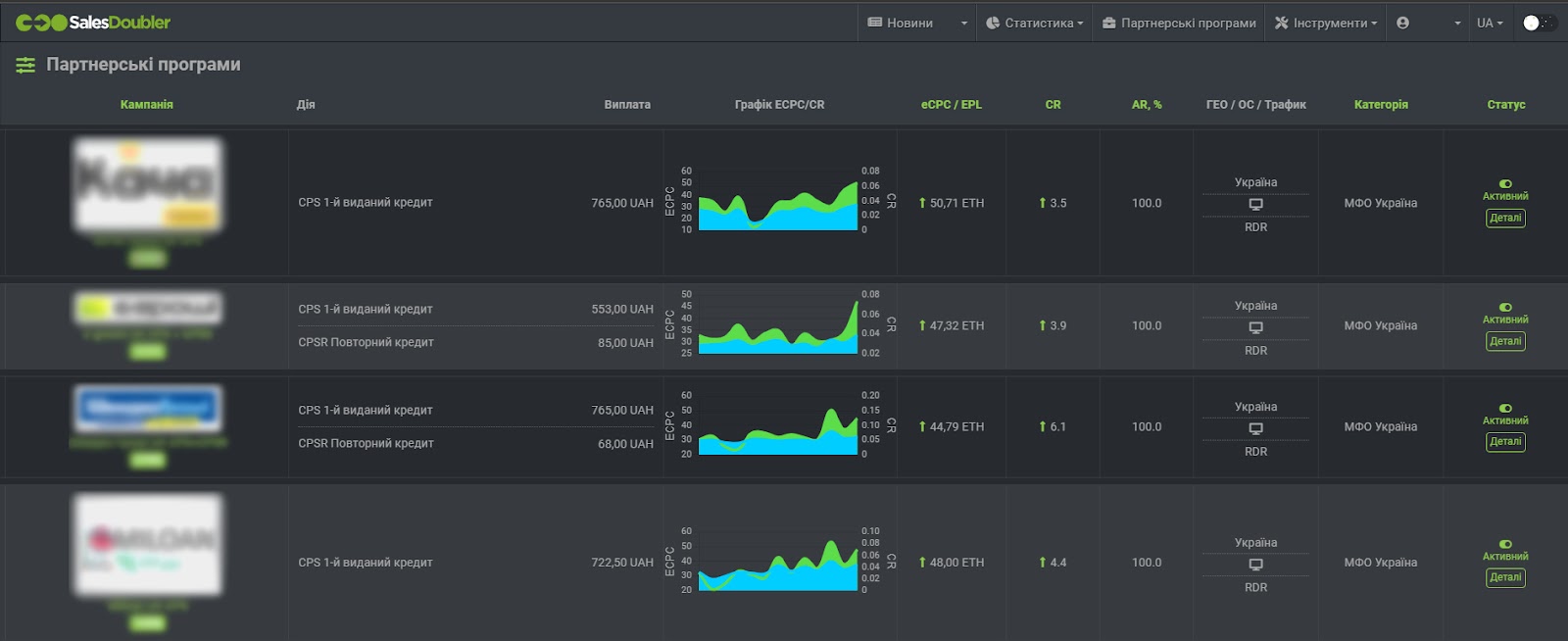Click the green eCPC up arrow for 50,71 ETH
Image resolution: width=1568 pixels, height=641 pixels.
click(x=922, y=203)
